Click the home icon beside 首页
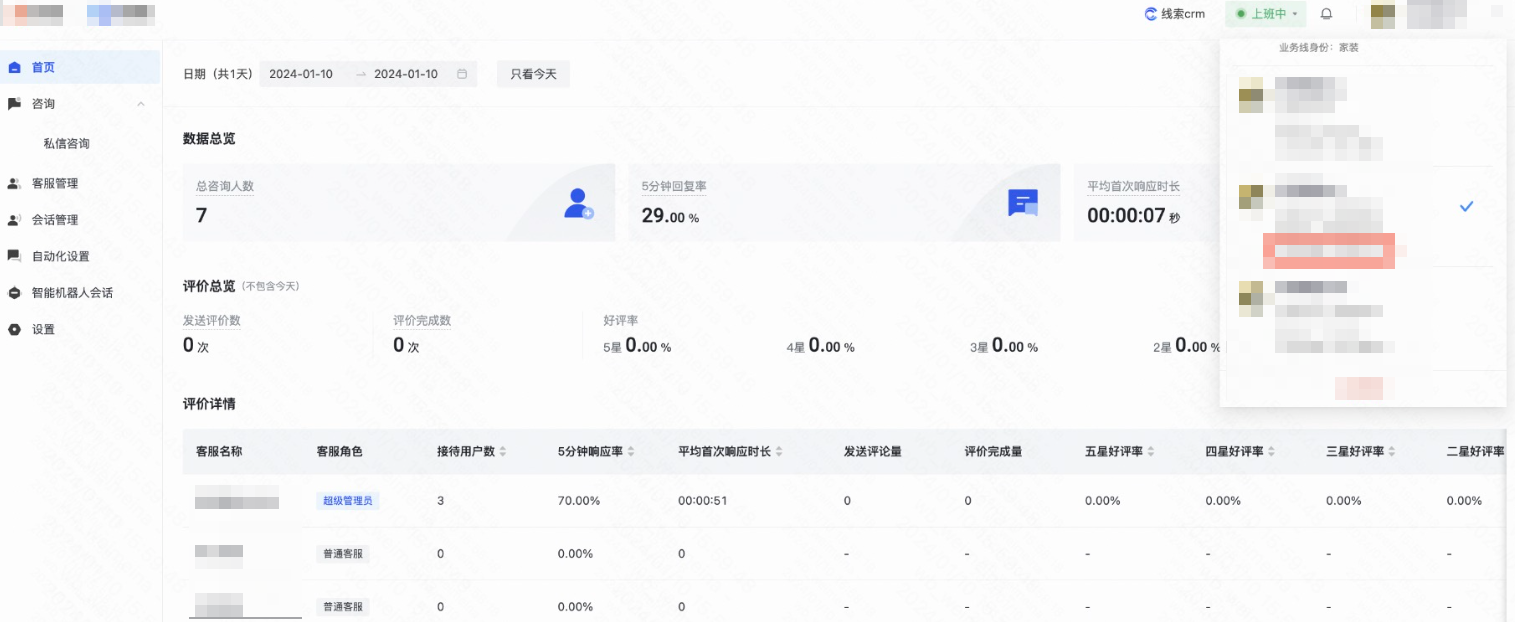Image resolution: width=1515 pixels, height=622 pixels. click(x=14, y=67)
